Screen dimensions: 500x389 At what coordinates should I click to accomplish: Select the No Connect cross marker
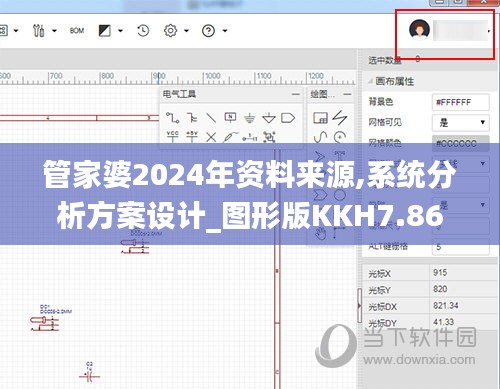[x=211, y=137]
